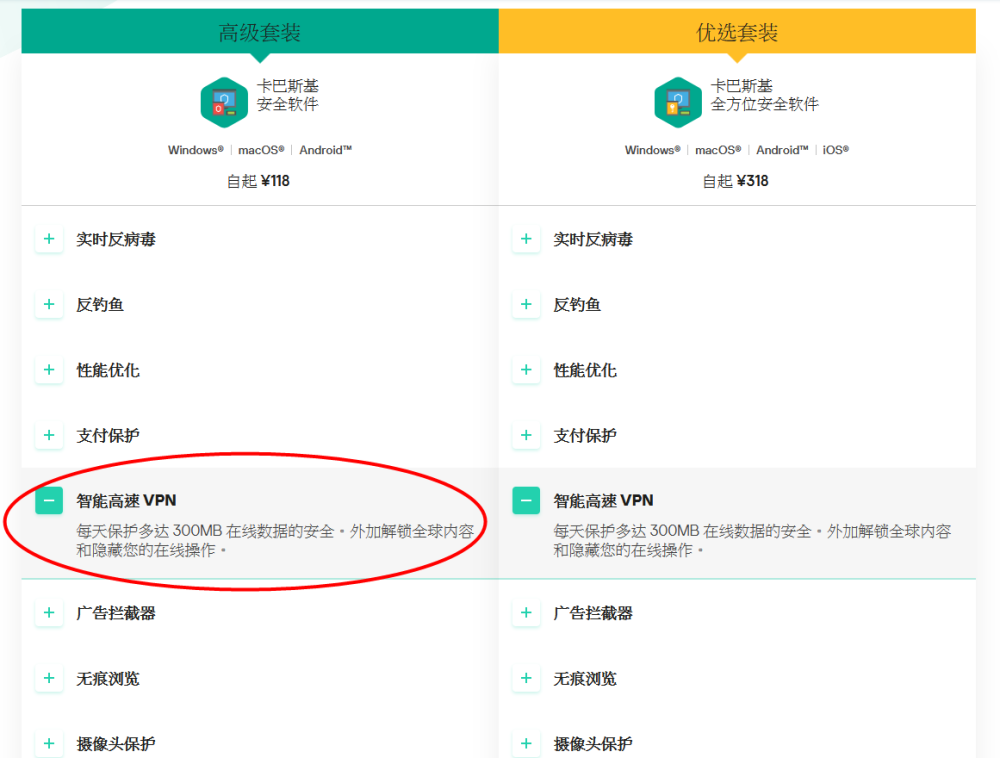
Task: Expand 反钓鱼 in the 高级套装 column
Action: (49, 305)
